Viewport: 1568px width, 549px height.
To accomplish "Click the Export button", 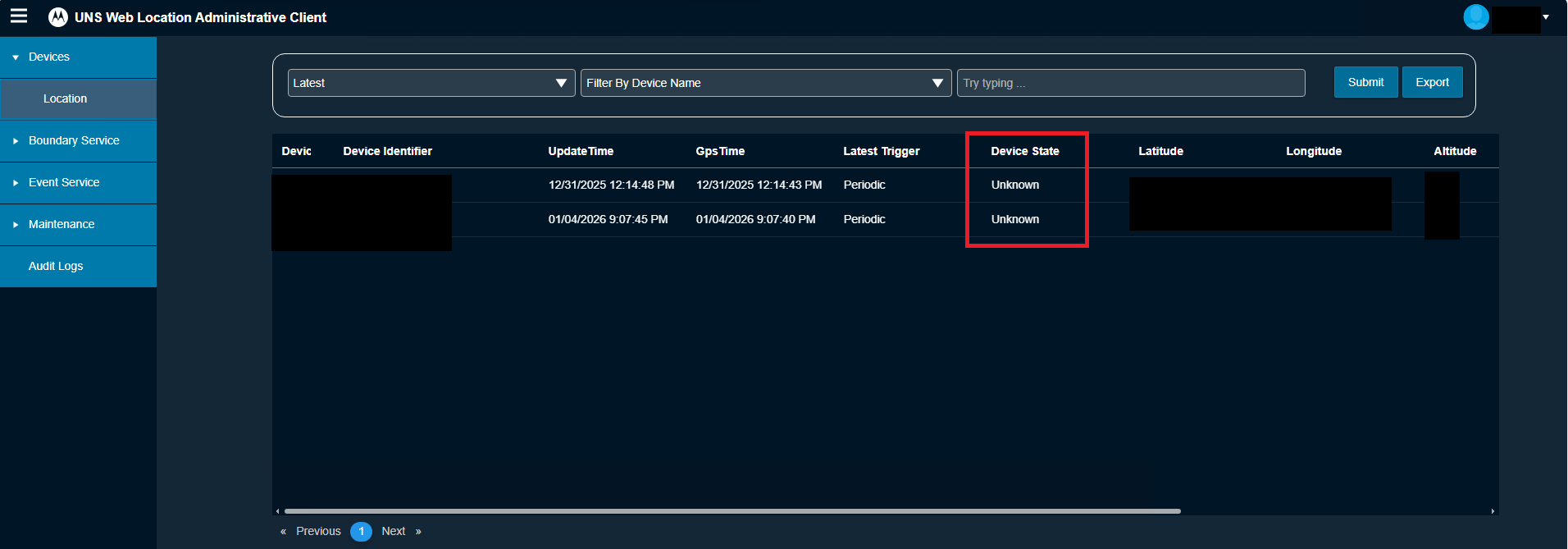I will pyautogui.click(x=1432, y=82).
